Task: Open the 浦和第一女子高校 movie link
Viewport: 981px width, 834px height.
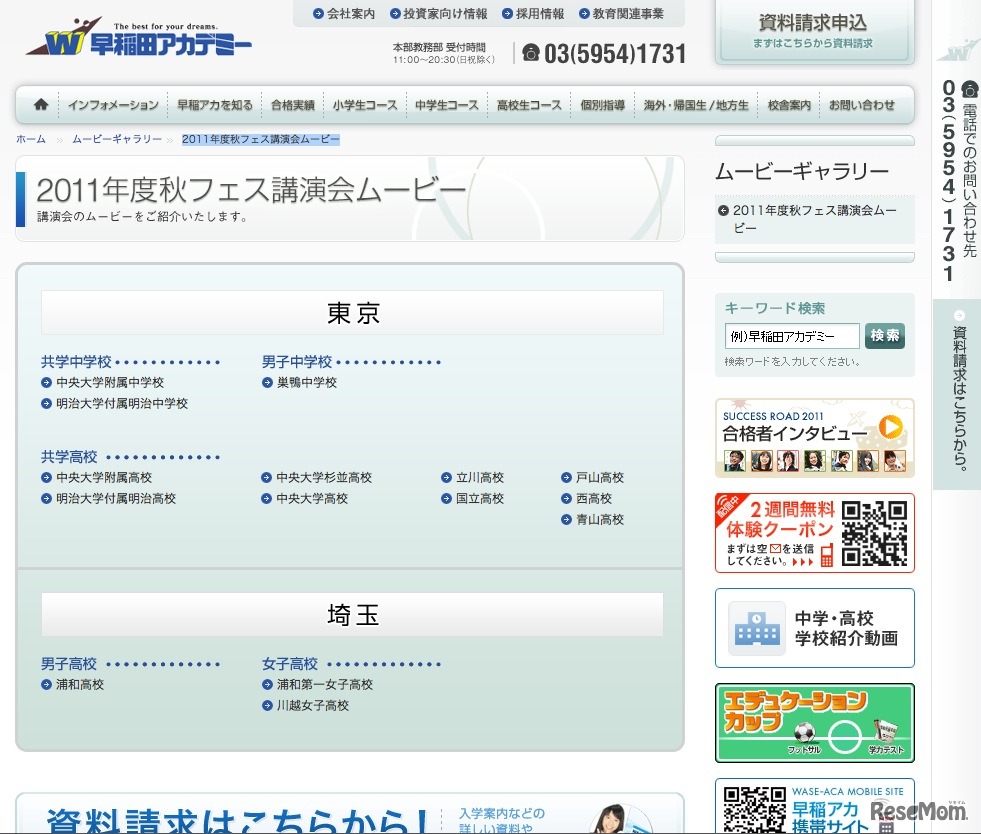Action: click(324, 685)
